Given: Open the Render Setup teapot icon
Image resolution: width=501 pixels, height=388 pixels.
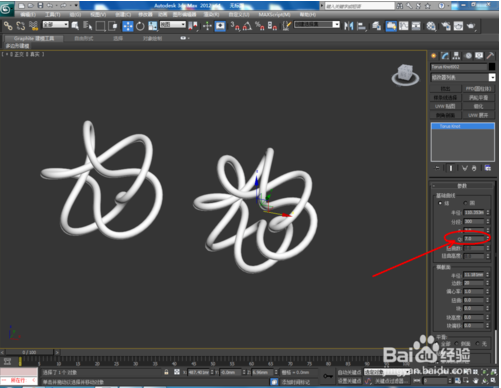Looking at the screenshot, I should (446, 26).
